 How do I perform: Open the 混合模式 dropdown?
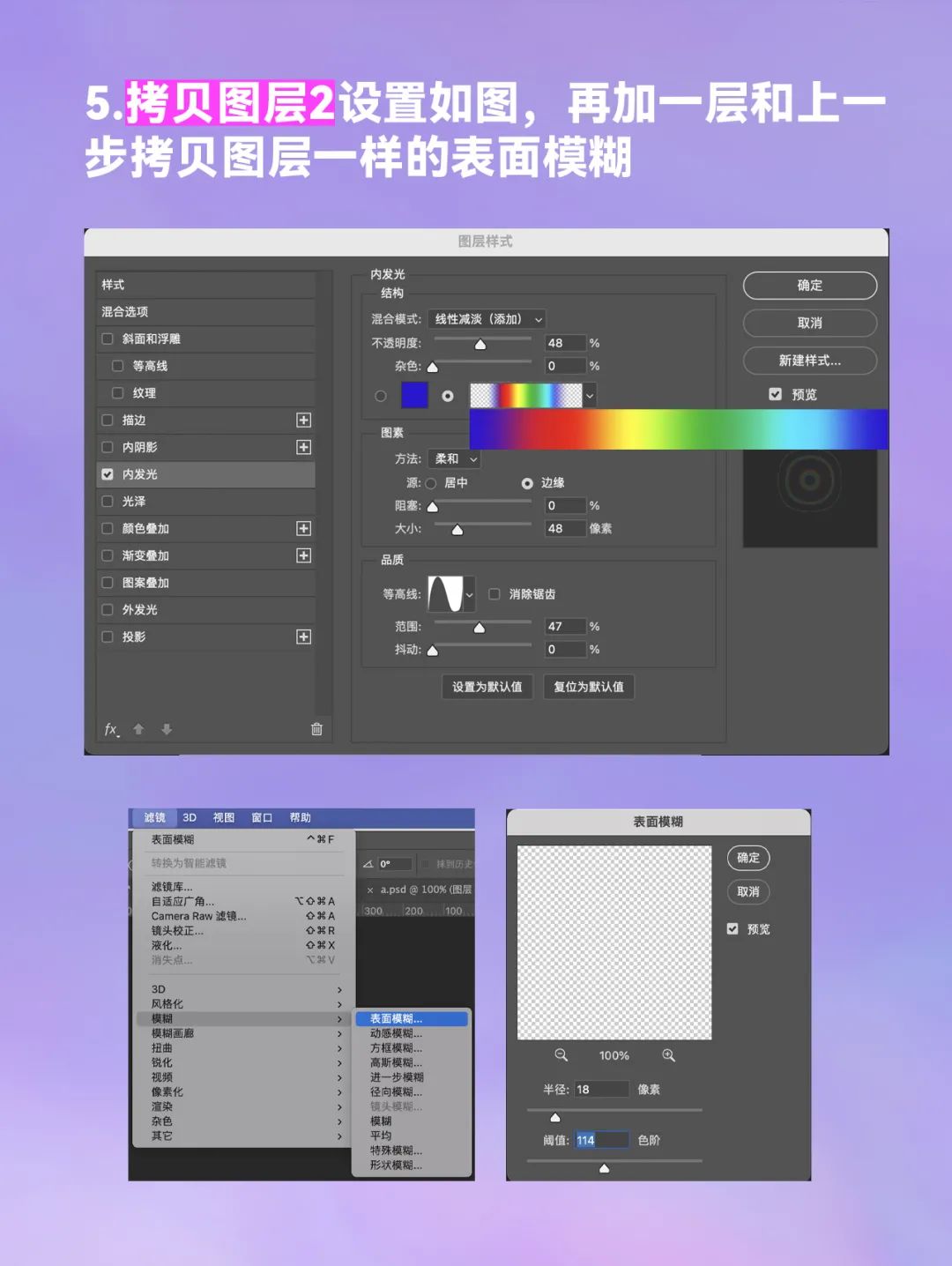click(x=487, y=319)
